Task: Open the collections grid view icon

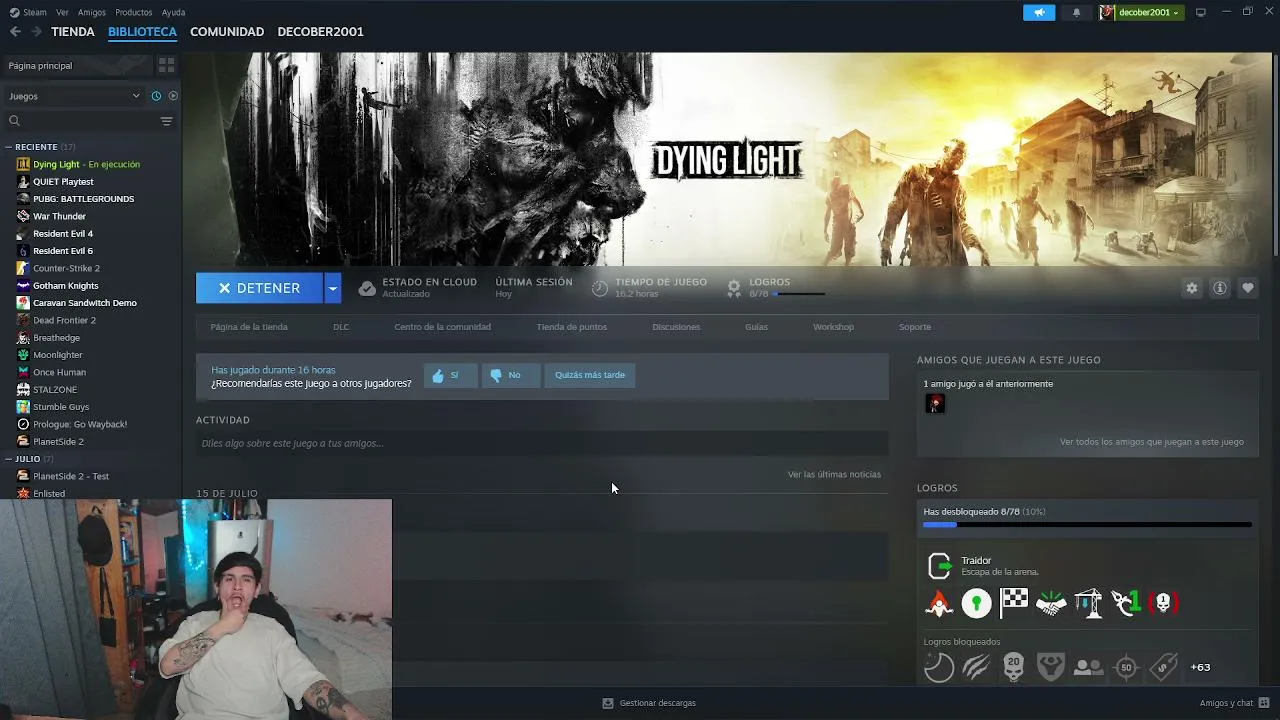Action: 166,65
